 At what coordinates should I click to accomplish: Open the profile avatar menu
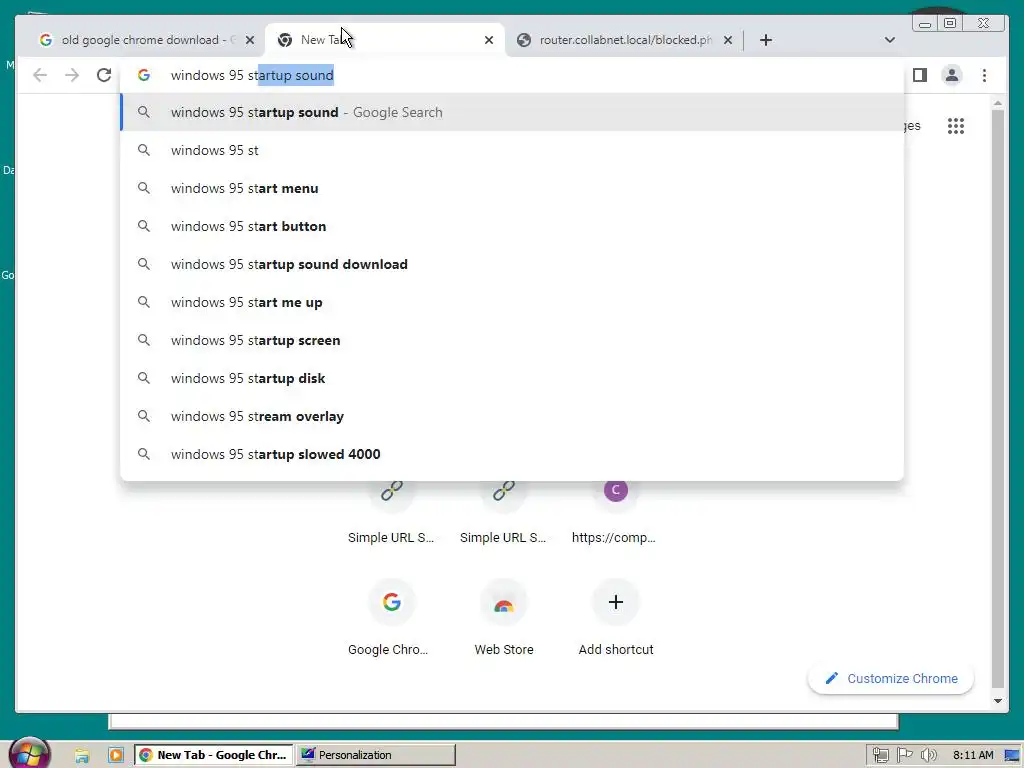pos(952,75)
